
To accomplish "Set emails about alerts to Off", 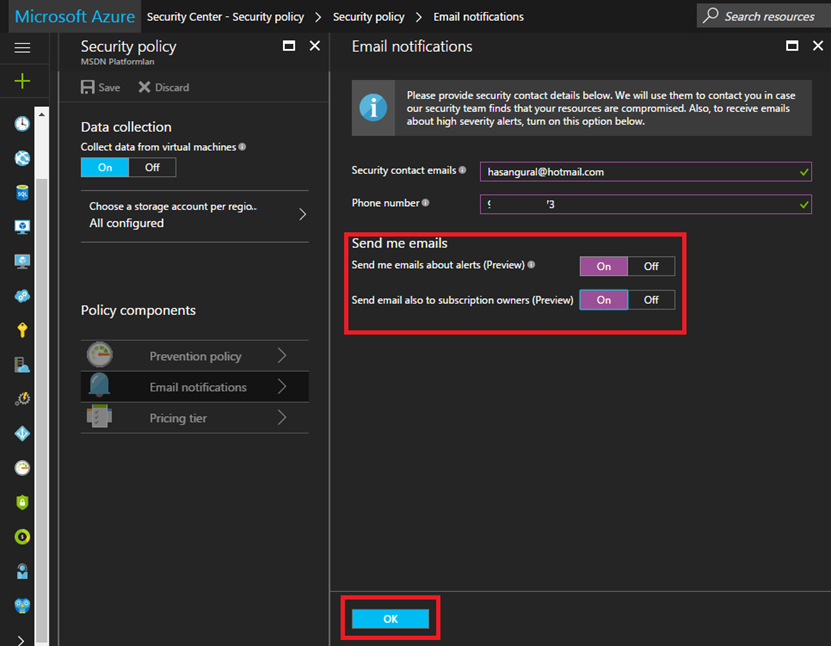I will coord(651,266).
